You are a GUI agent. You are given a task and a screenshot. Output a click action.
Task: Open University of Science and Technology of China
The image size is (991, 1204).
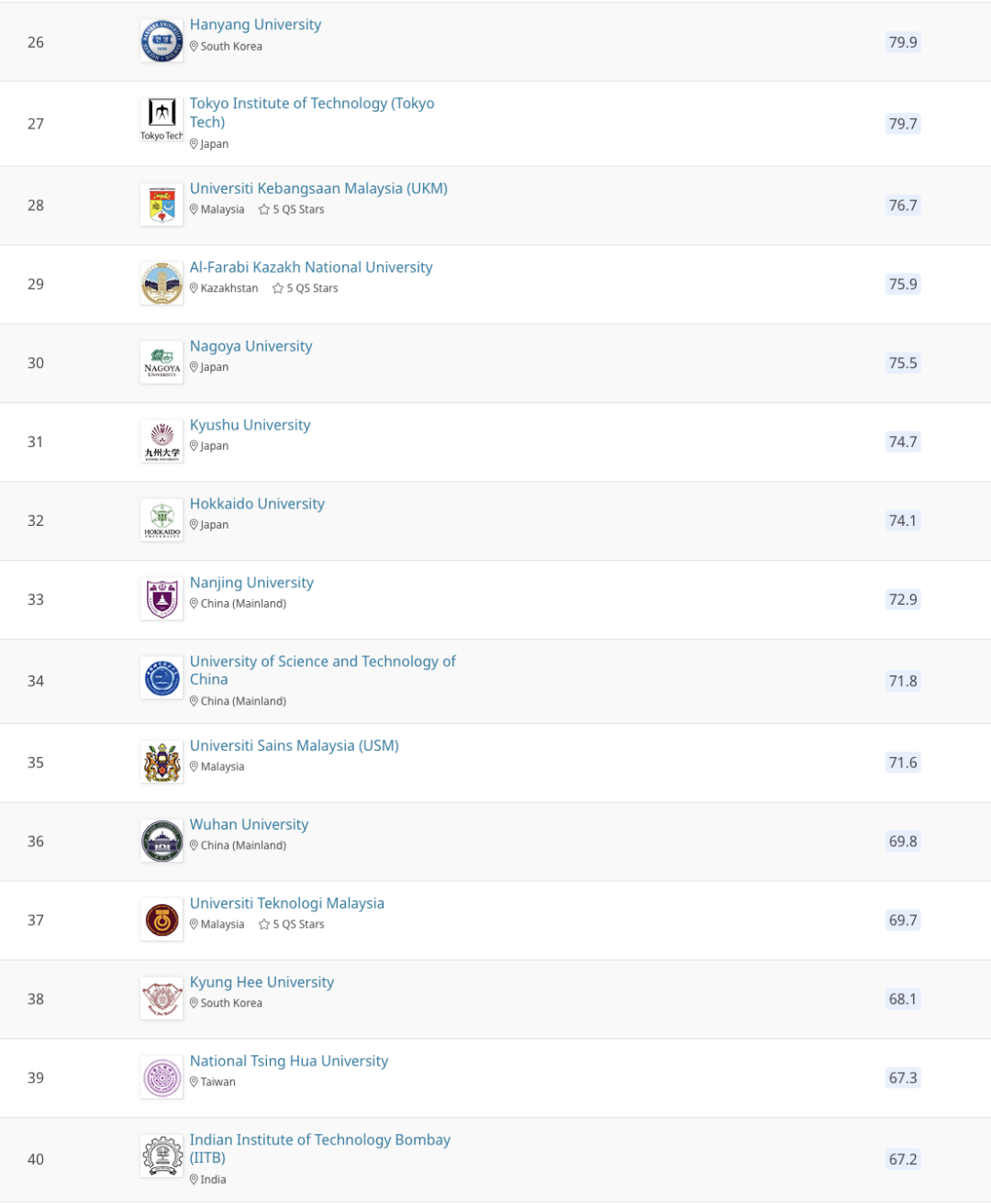322,671
